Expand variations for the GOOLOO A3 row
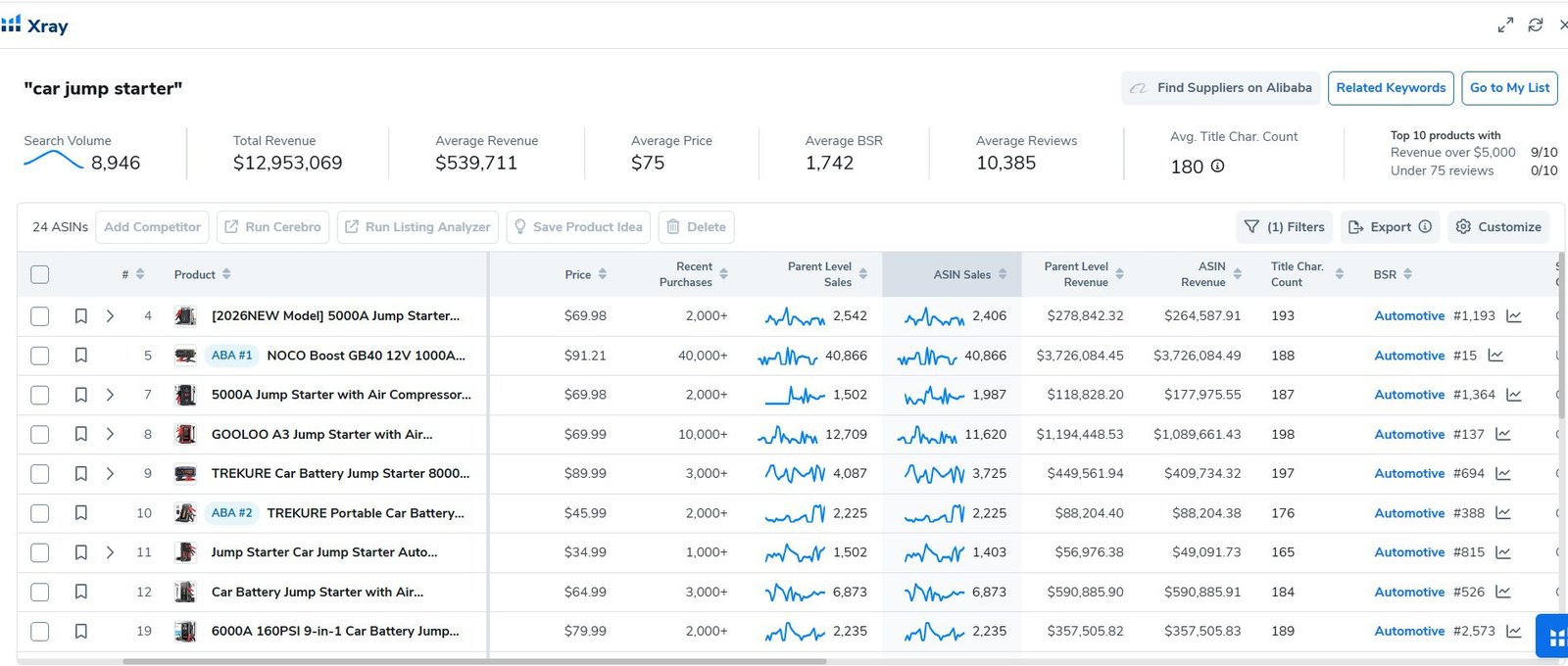Viewport: 1568px width, 666px height. pos(110,434)
